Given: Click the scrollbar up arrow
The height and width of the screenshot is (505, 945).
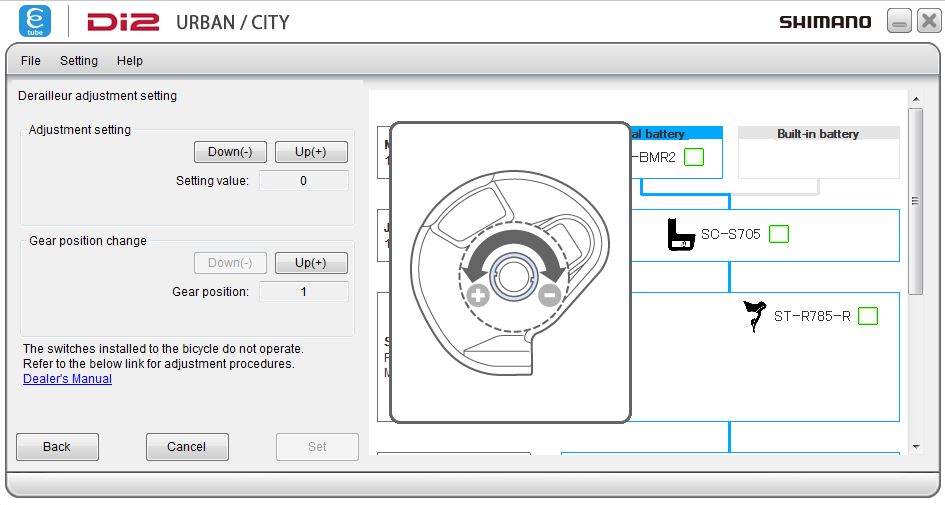Looking at the screenshot, I should [916, 99].
